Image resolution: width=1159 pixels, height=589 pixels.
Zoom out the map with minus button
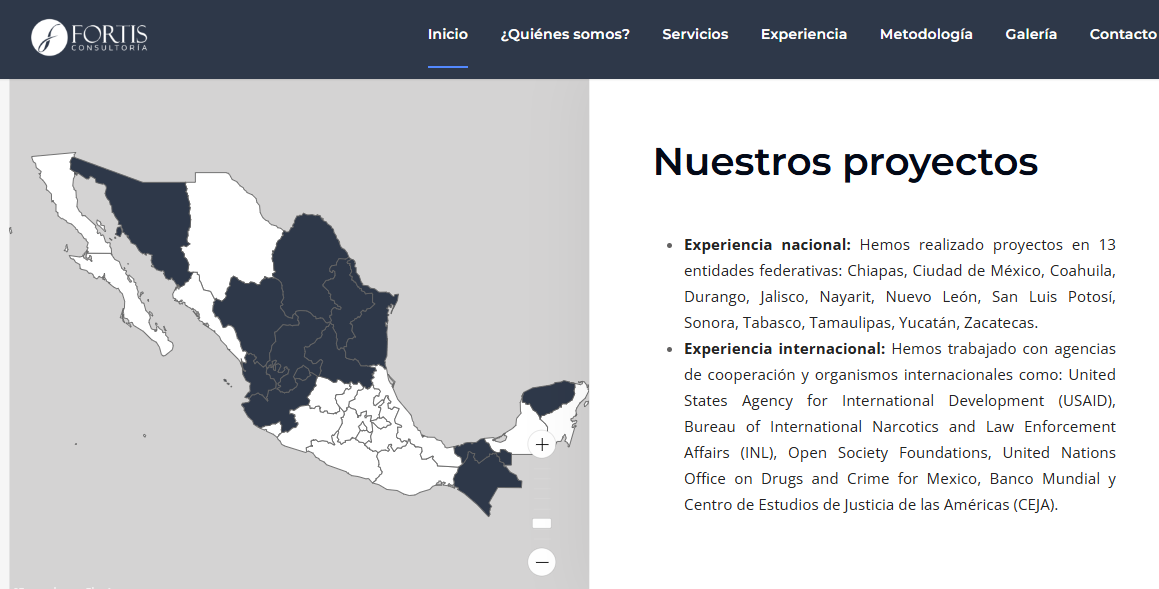point(542,562)
